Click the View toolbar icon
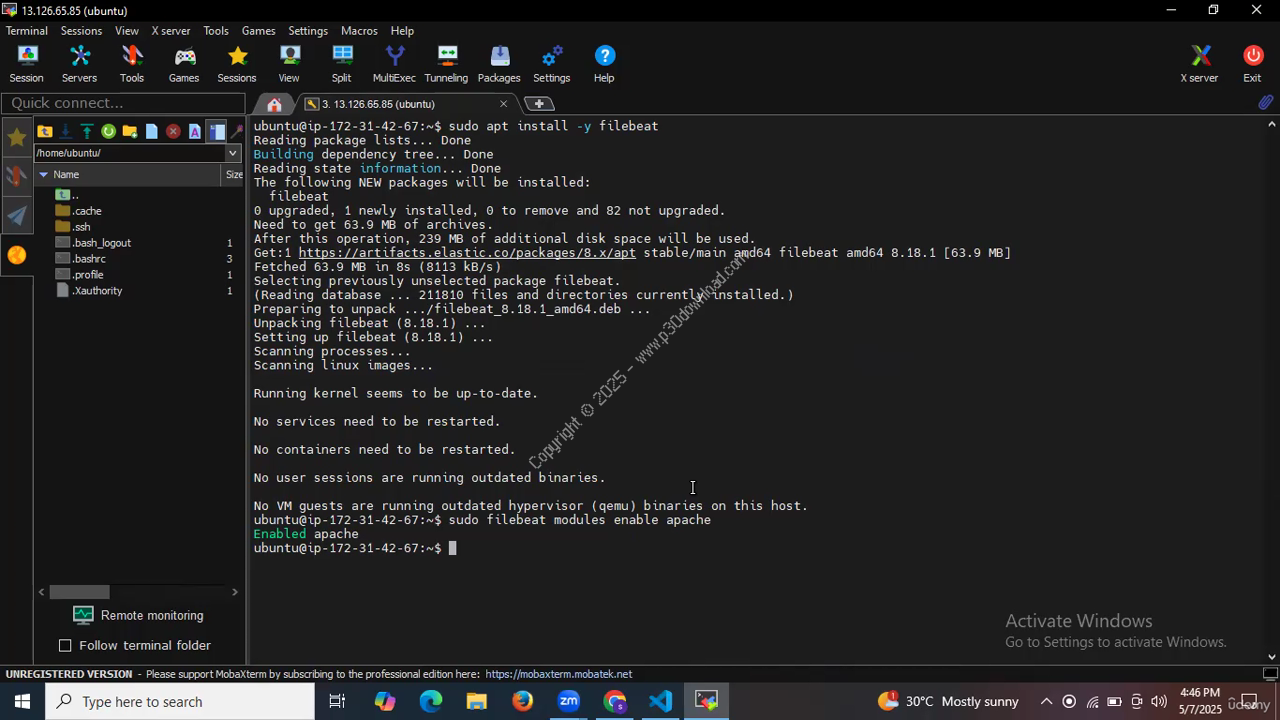The image size is (1280, 720). tap(289, 64)
